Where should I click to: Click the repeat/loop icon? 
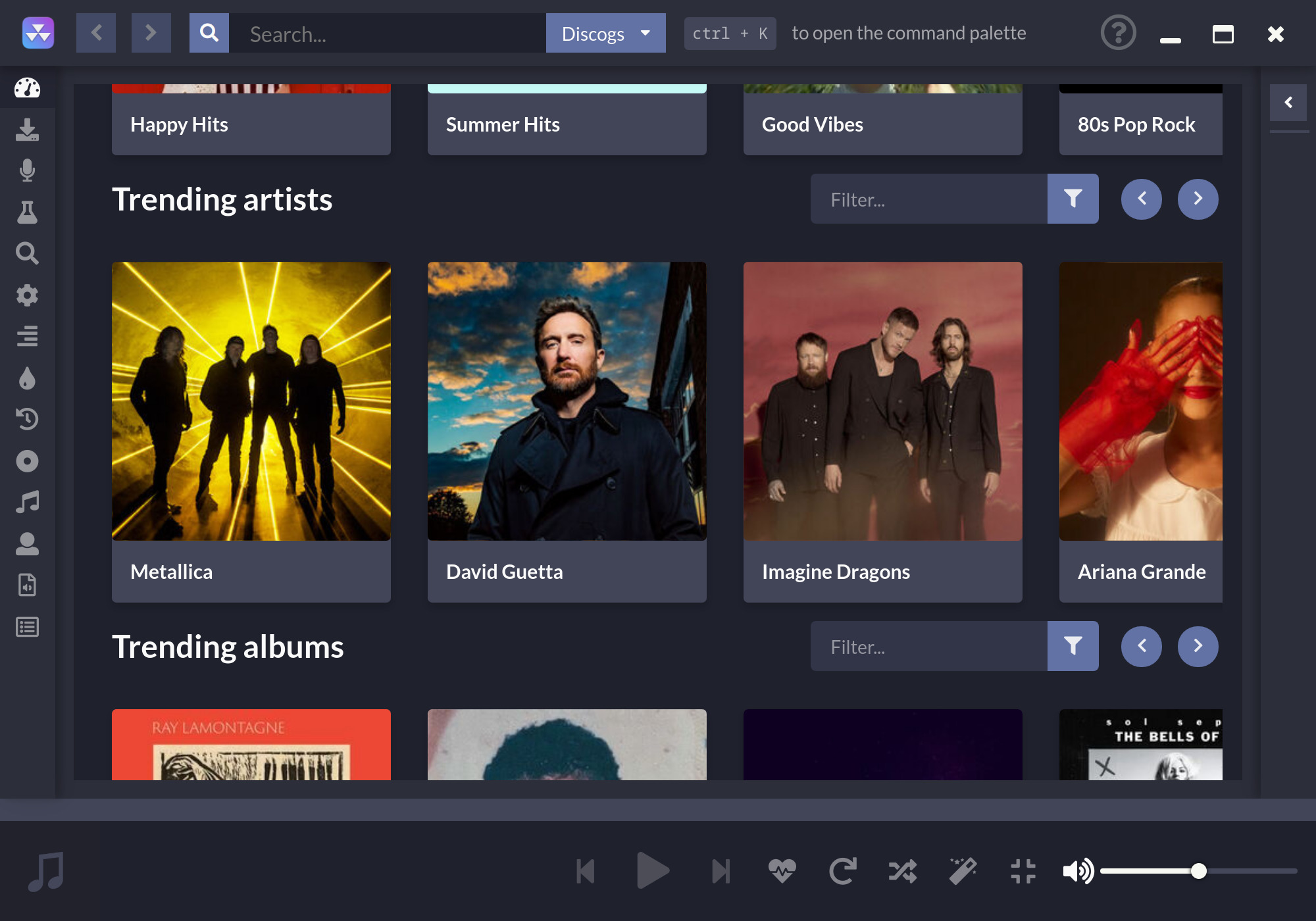point(844,870)
